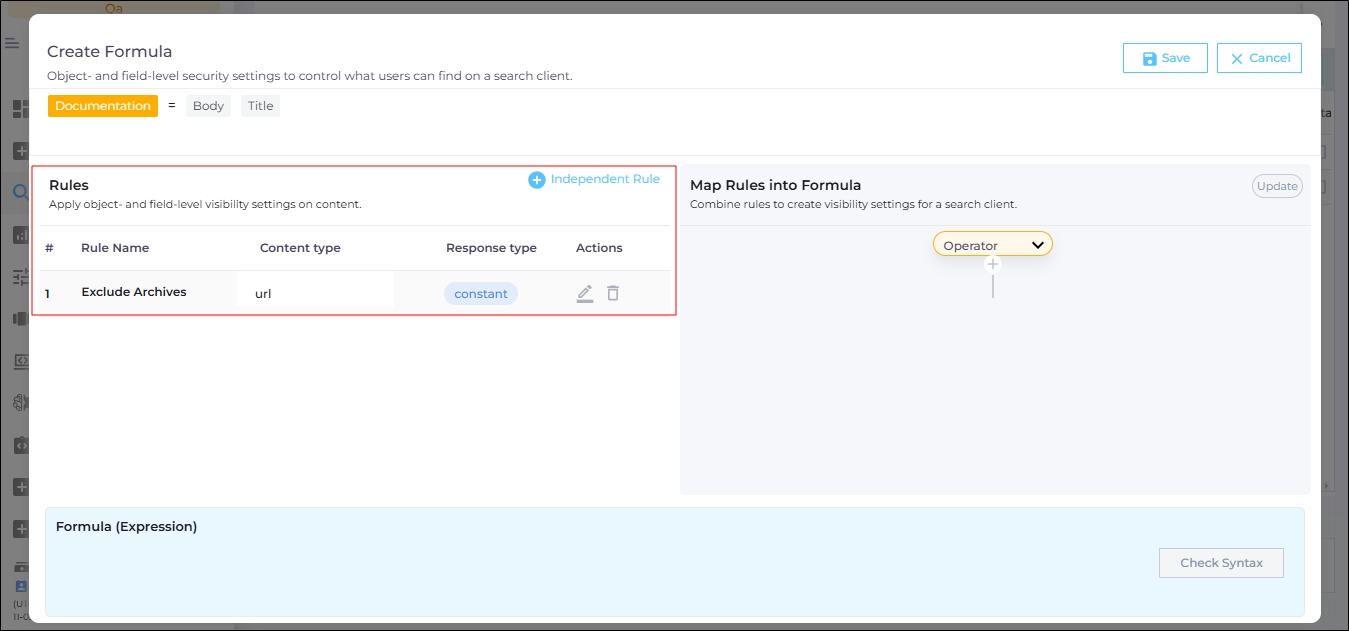1349x631 pixels.
Task: Click the Operator dropdown chevron arrow
Action: (1038, 245)
